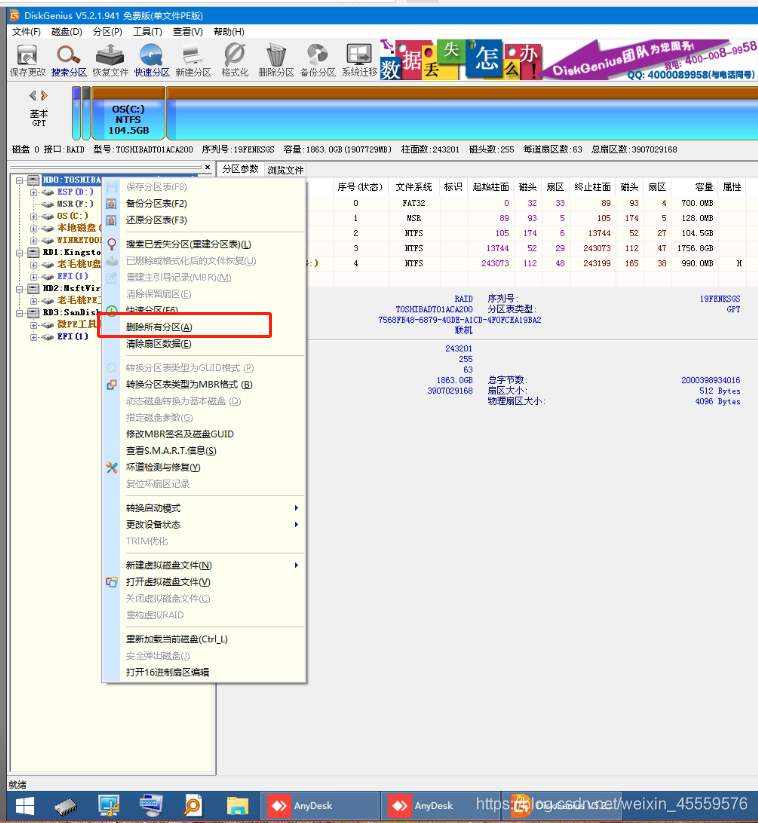This screenshot has height=823, width=758.
Task: Open File Explorer folder on taskbar
Action: tap(237, 806)
